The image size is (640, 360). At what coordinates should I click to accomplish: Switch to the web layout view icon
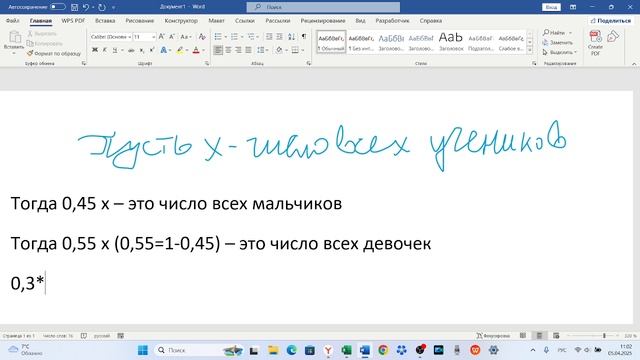point(556,336)
